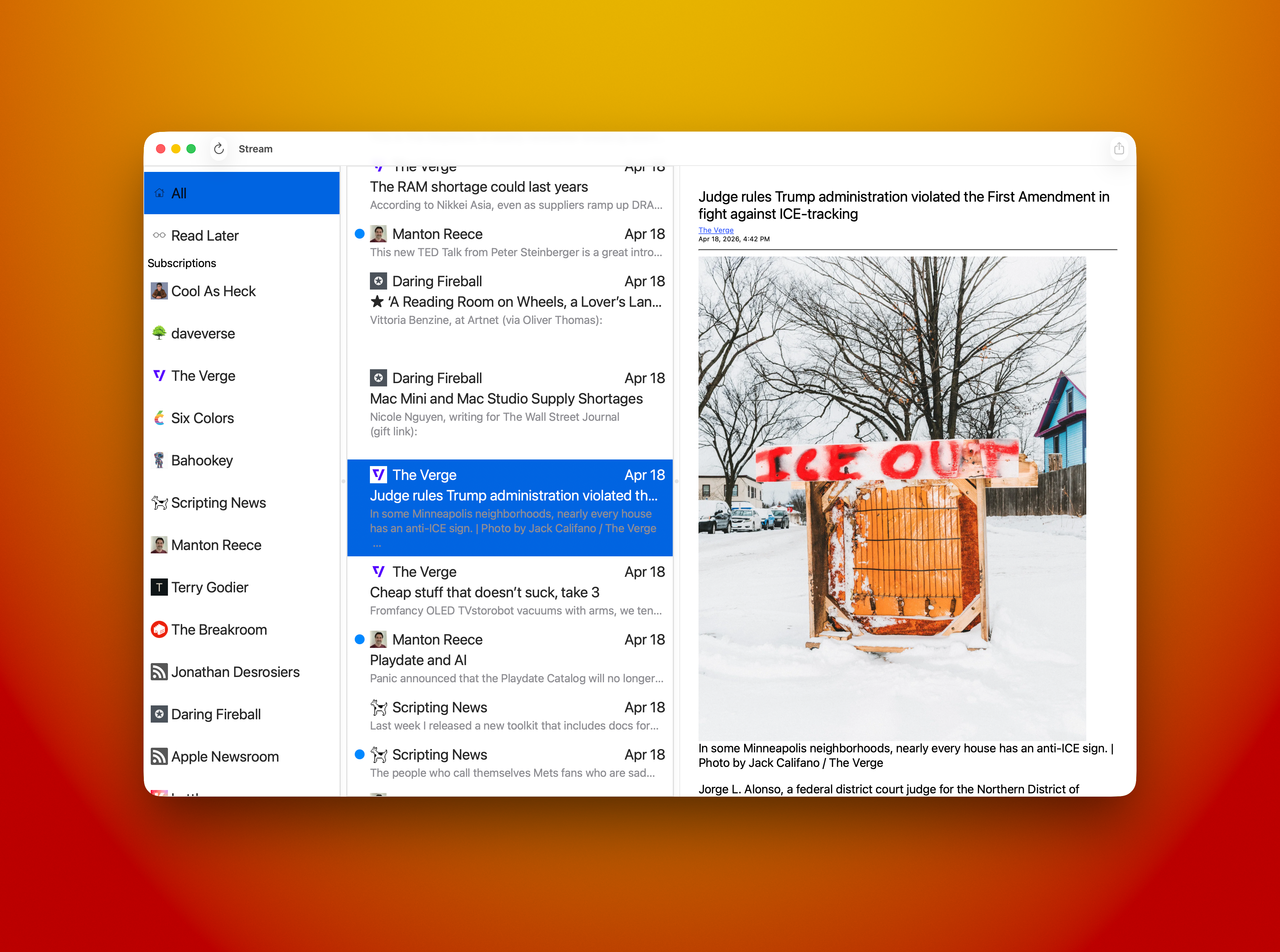Click the Terry Godier T icon

click(x=159, y=587)
